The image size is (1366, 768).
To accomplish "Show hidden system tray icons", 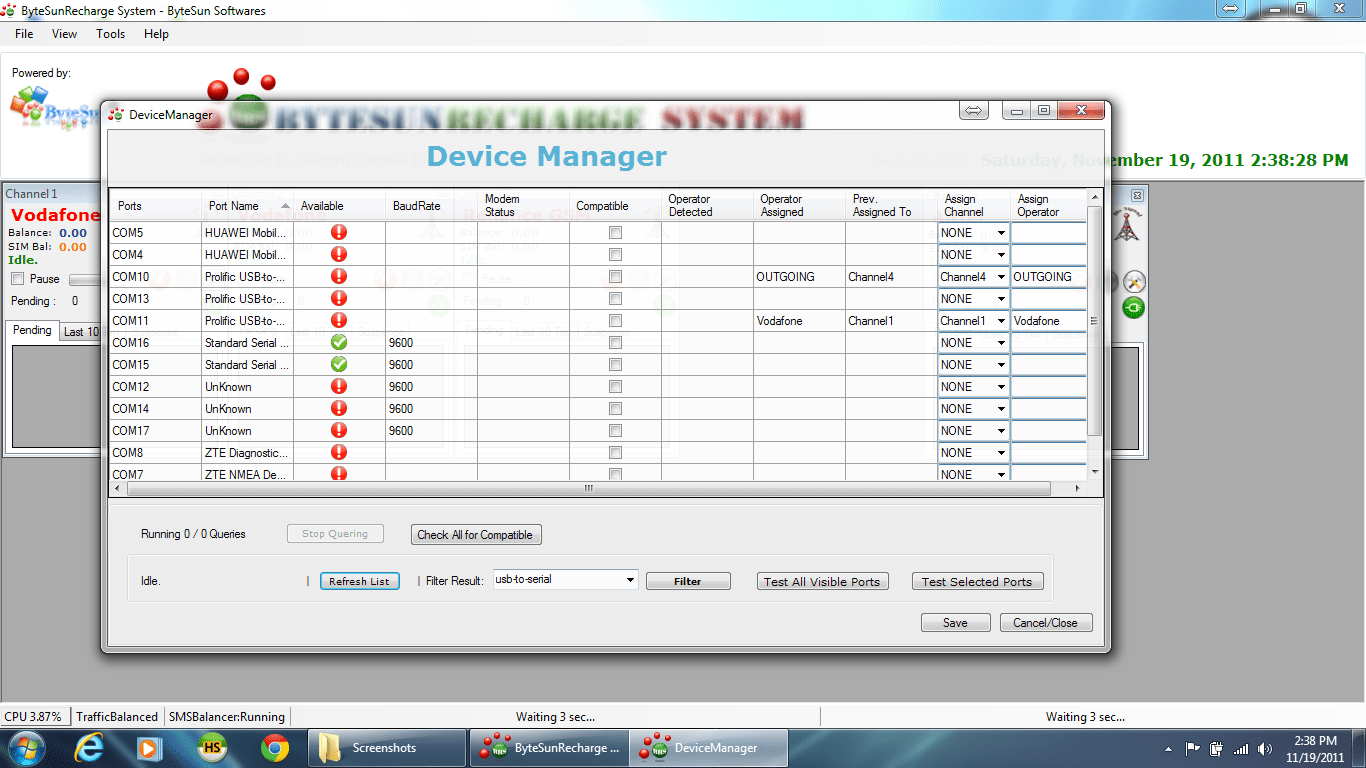I will [1168, 748].
